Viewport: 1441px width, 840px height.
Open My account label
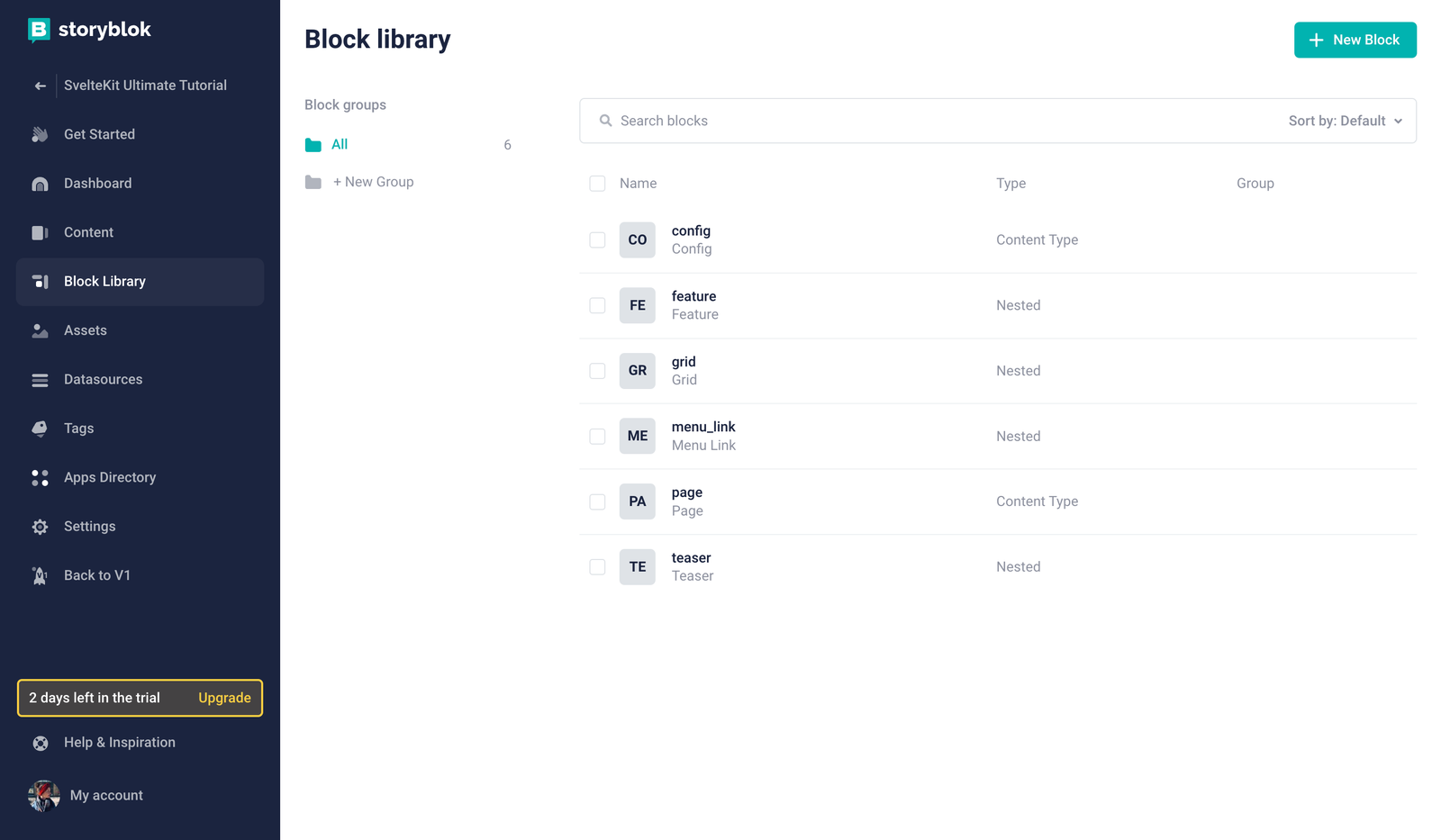coord(106,796)
